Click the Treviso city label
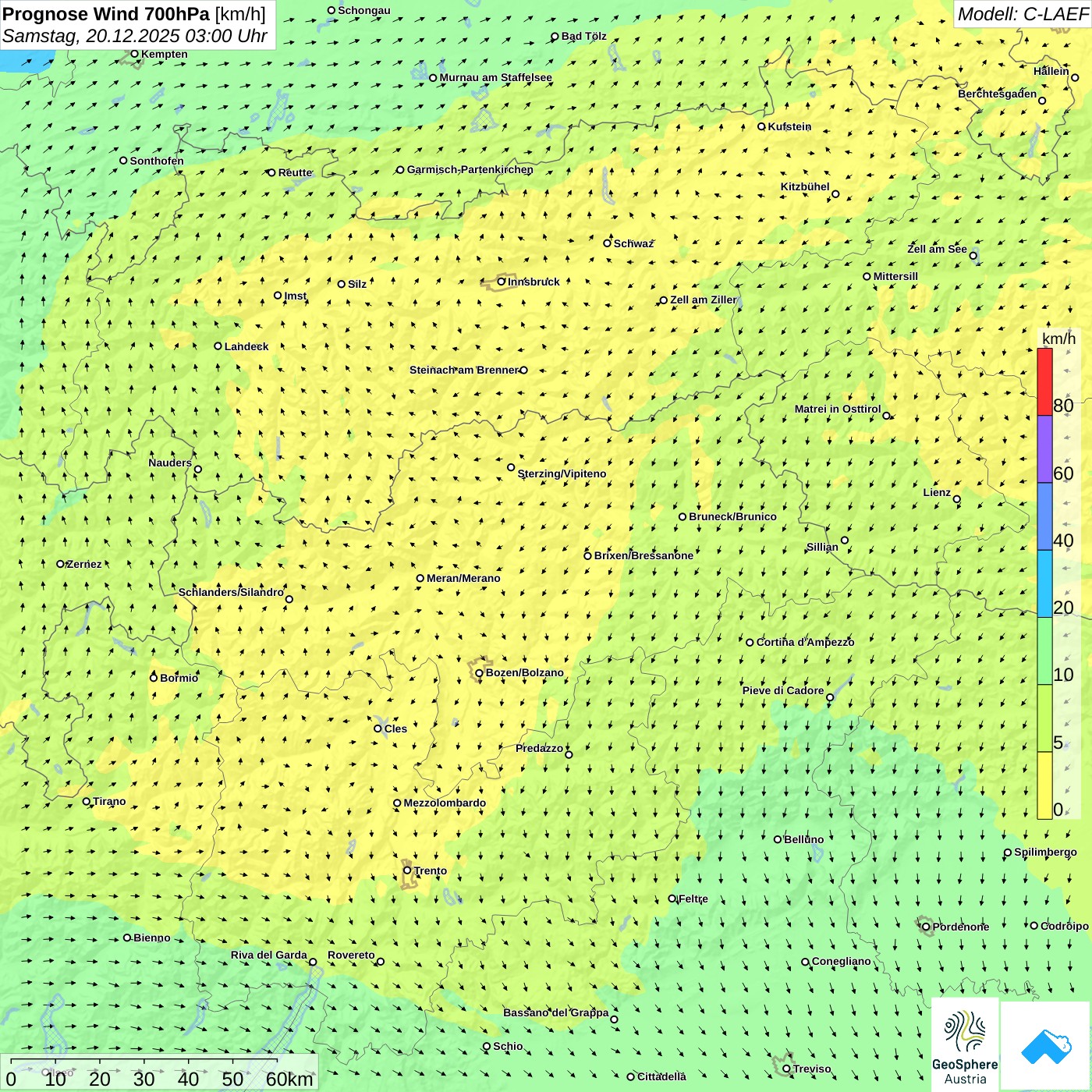This screenshot has height=1092, width=1092. 812,1069
